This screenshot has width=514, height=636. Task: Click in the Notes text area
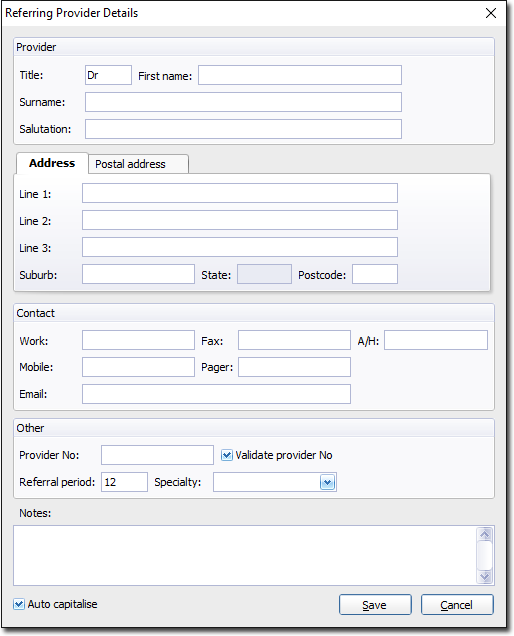[245, 555]
